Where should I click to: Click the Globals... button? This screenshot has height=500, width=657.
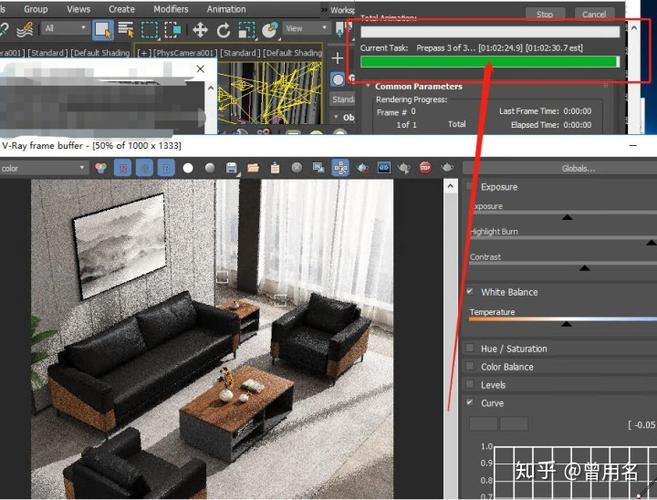click(x=577, y=168)
